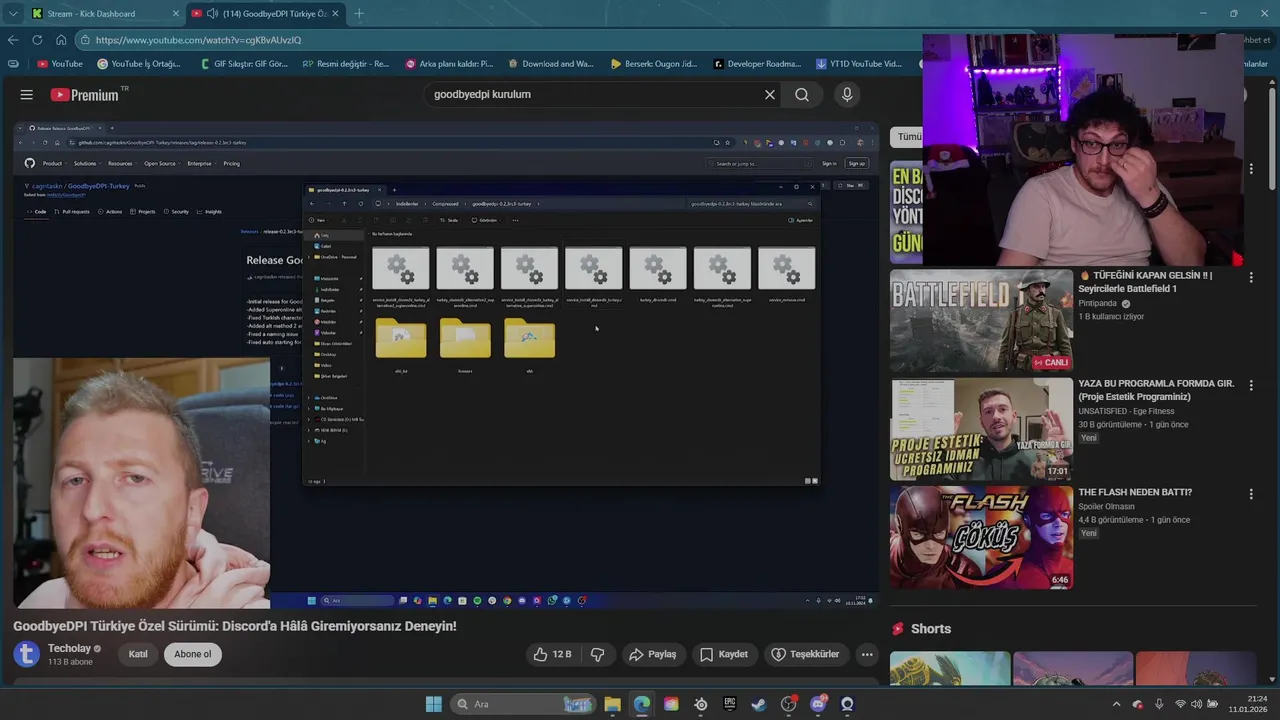Open the new tab plus button
This screenshot has height=720, width=1280.
point(359,13)
